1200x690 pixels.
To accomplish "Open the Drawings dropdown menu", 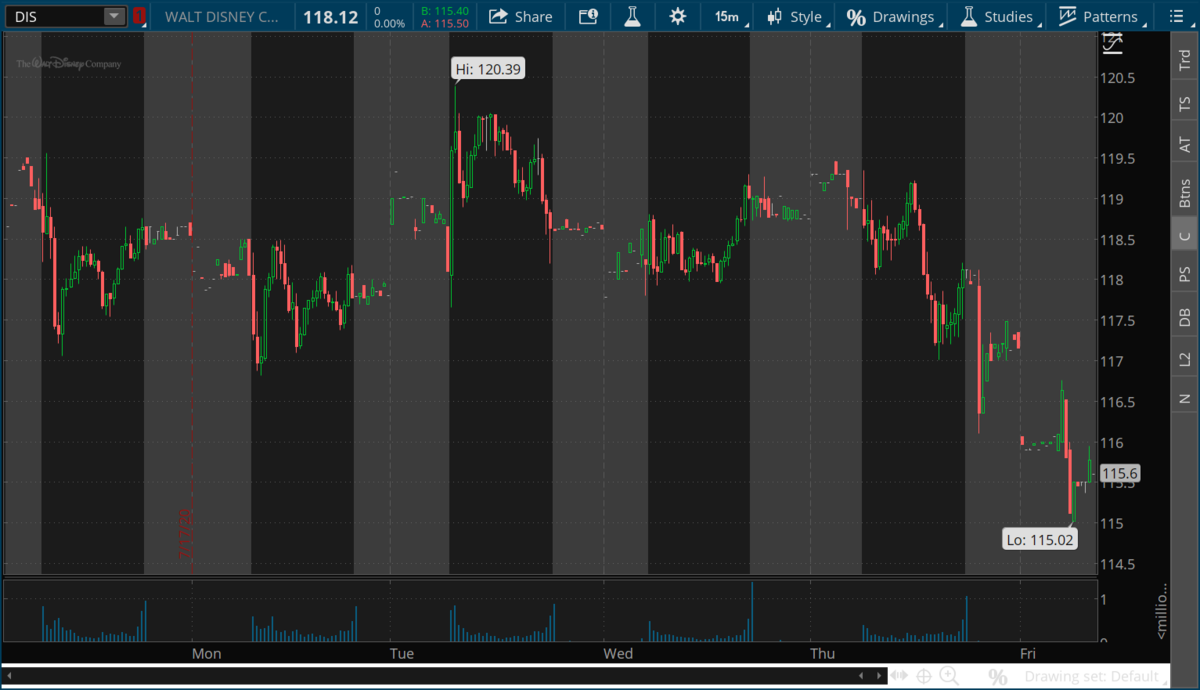I will click(x=891, y=16).
